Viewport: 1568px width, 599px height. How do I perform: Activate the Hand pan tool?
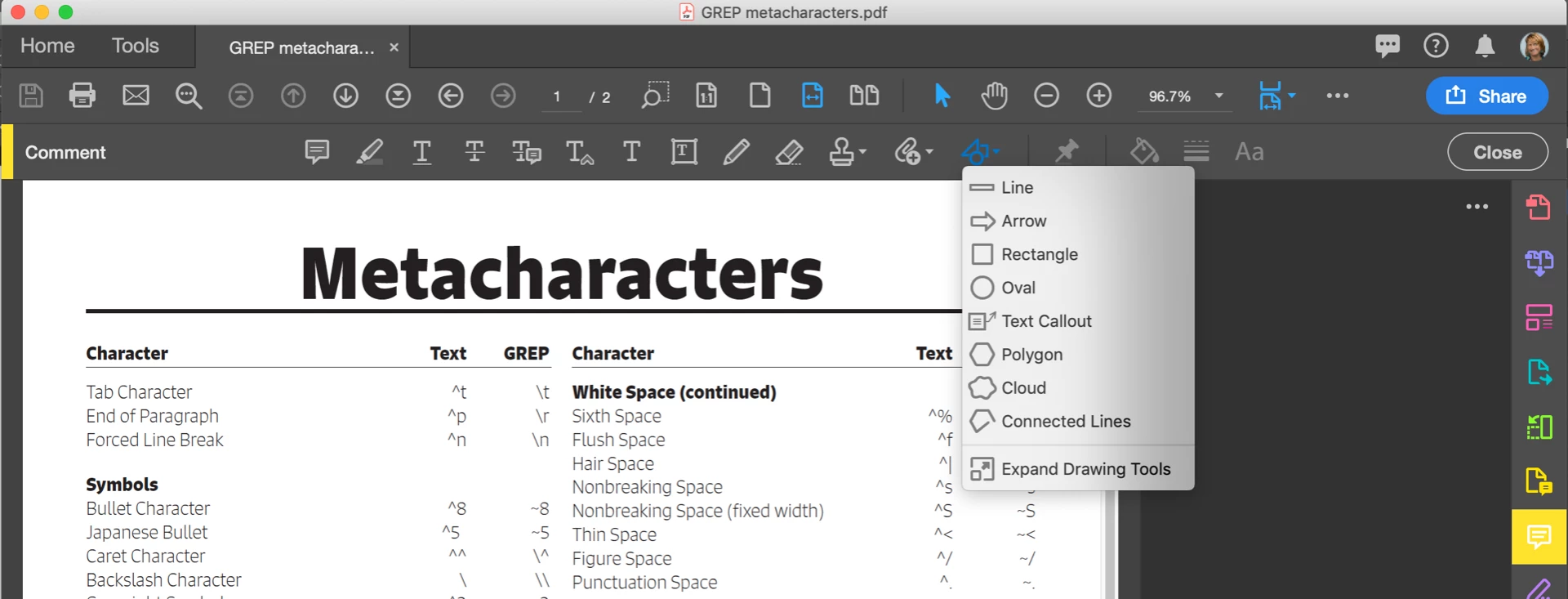coord(994,96)
